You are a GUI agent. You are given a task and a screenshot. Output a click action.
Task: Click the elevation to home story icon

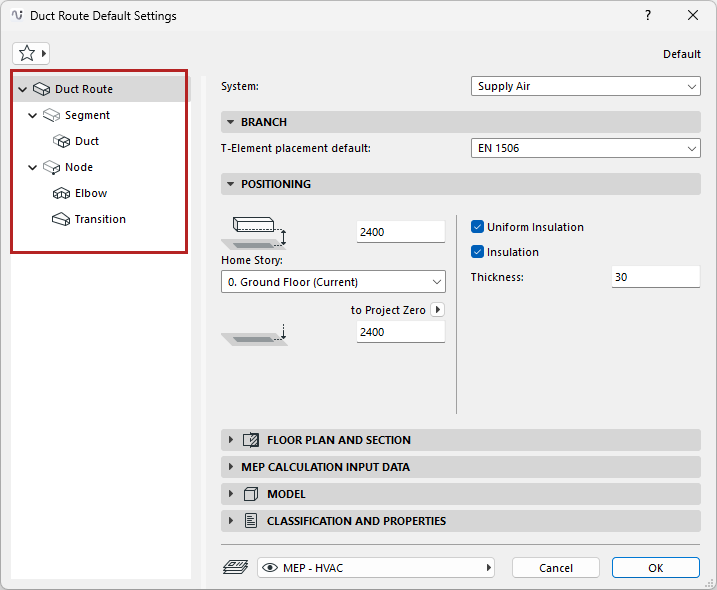254,232
